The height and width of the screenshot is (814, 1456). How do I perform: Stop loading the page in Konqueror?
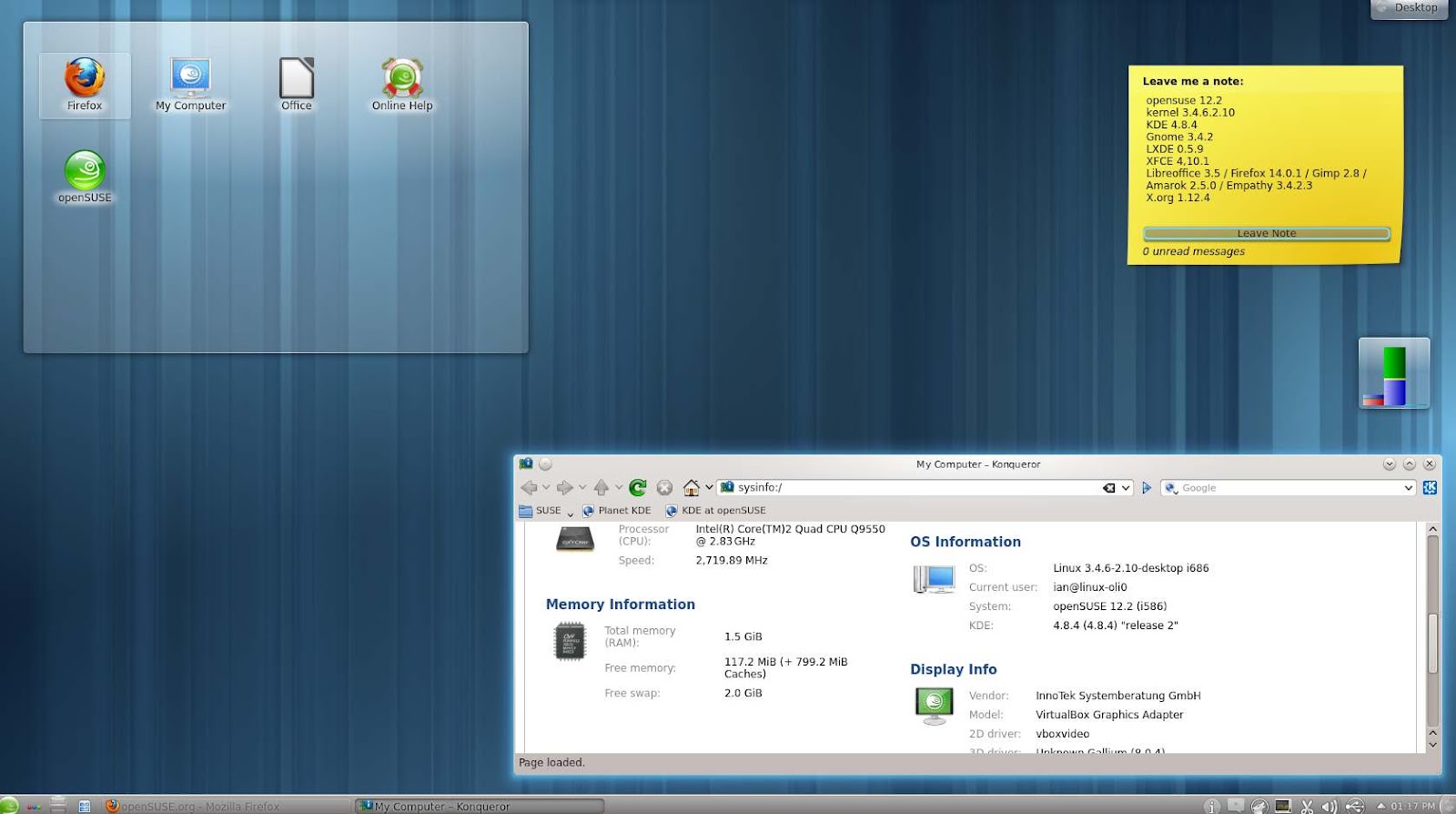tap(664, 487)
